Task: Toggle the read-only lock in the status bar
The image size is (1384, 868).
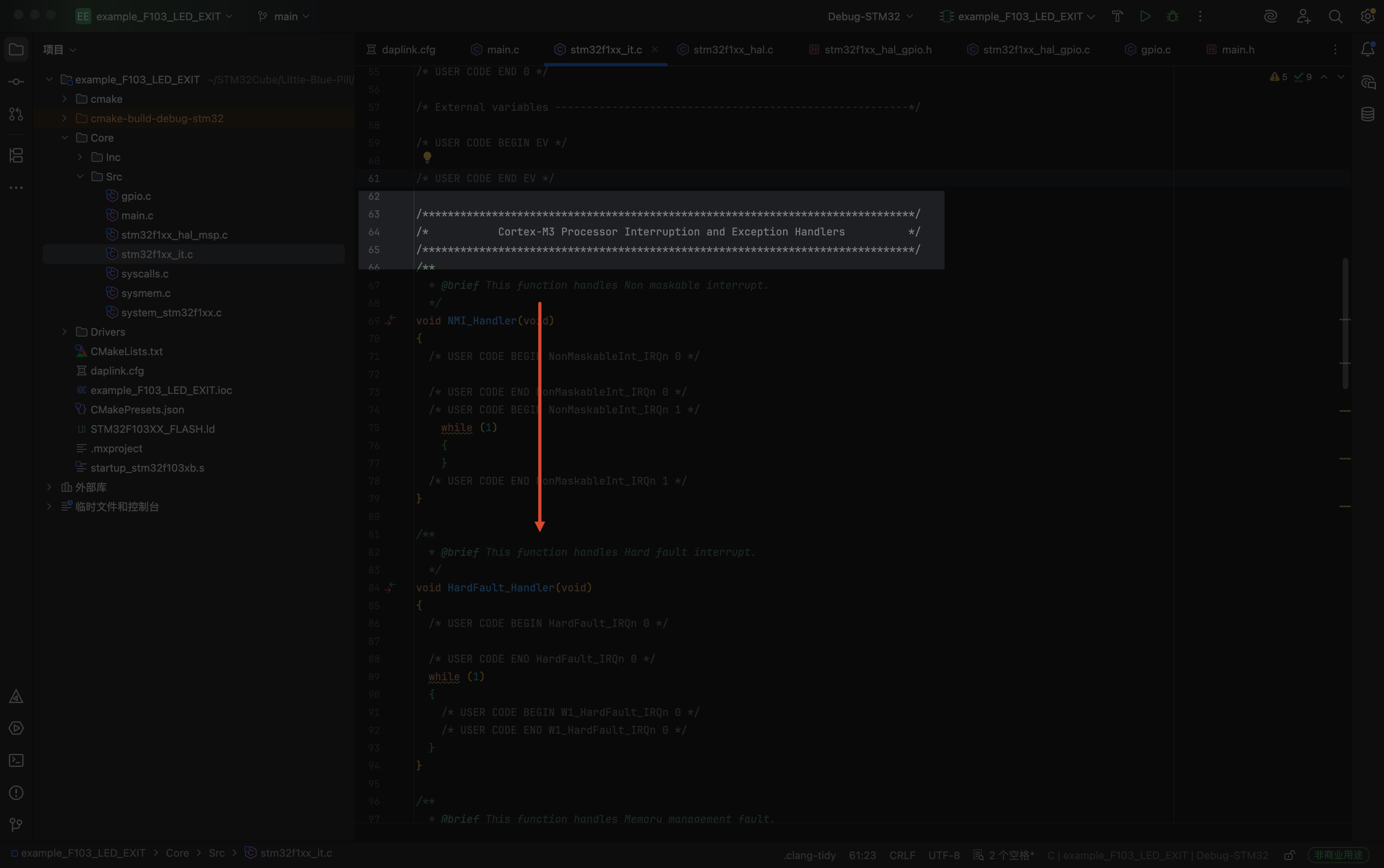Action: (x=1289, y=855)
